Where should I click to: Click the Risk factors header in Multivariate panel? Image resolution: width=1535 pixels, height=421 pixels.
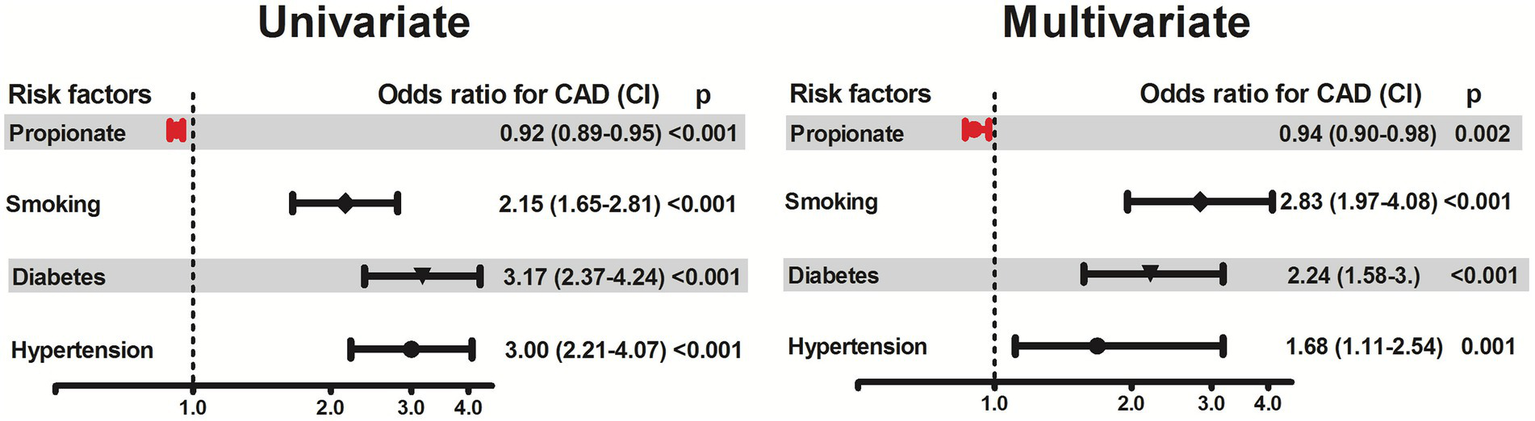tap(860, 95)
